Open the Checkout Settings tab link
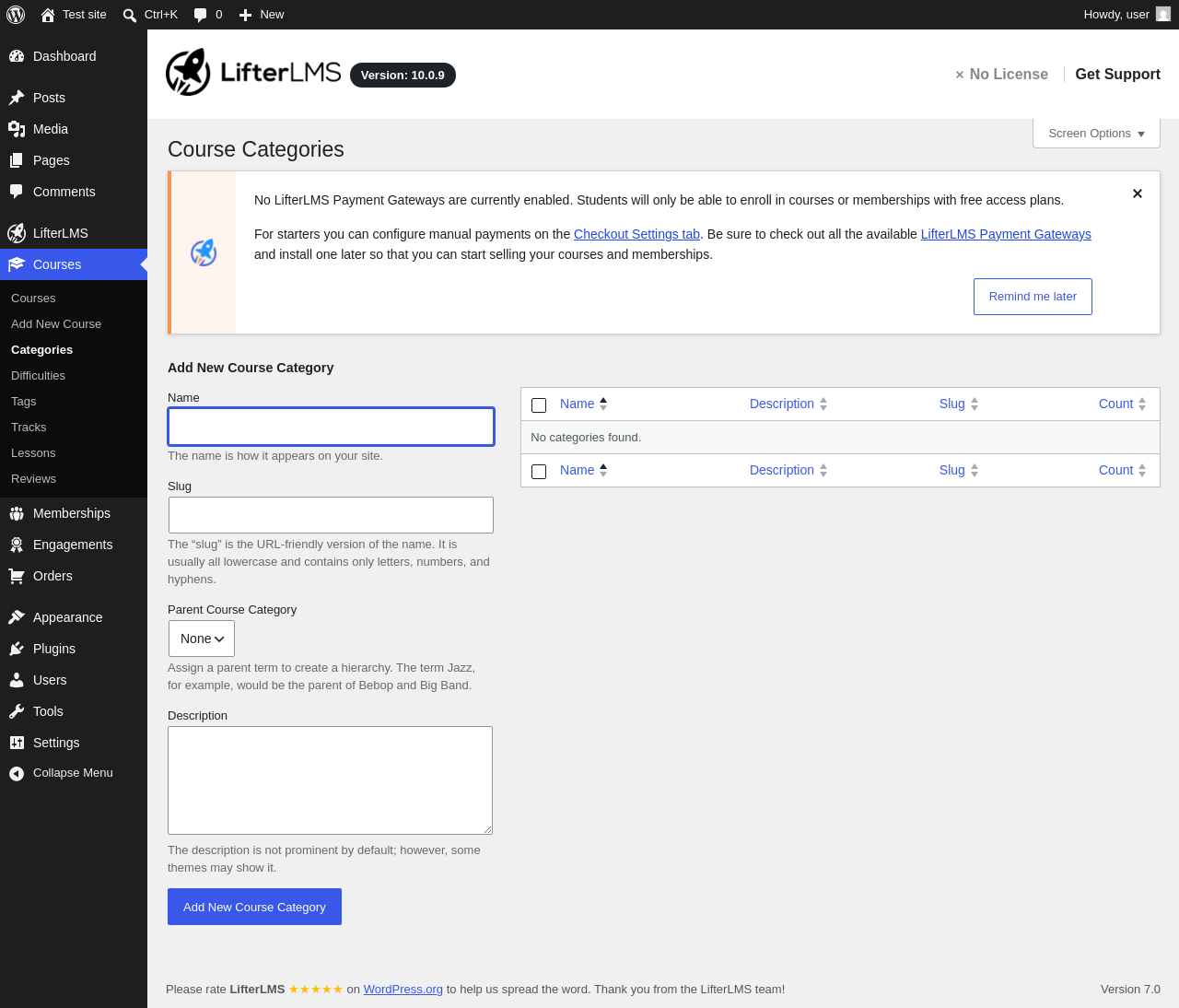The image size is (1179, 1008). (636, 234)
